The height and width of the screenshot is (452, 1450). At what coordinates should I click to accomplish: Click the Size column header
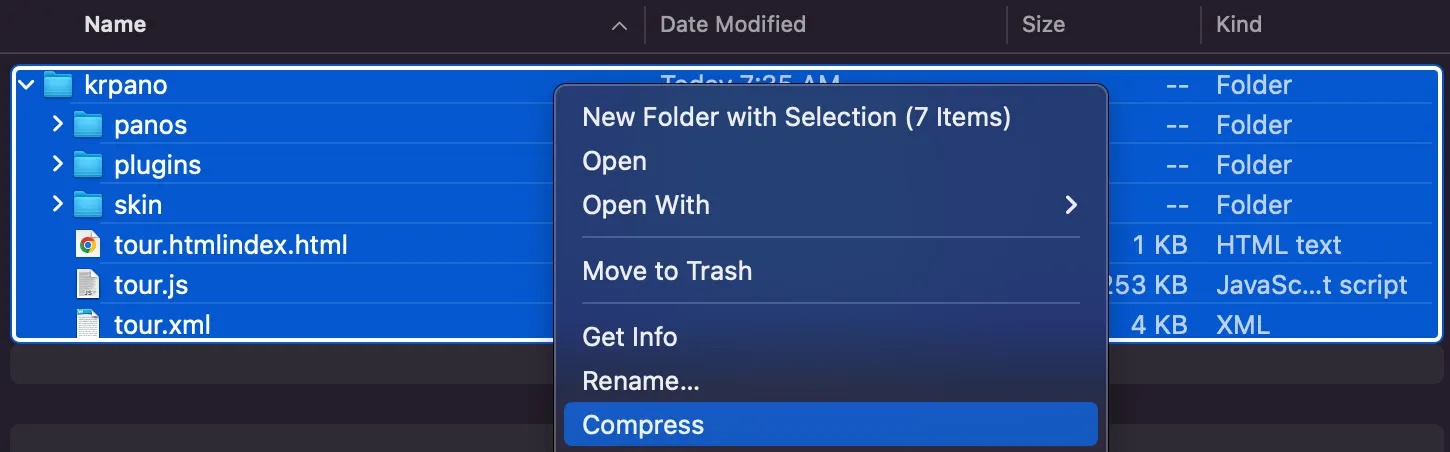click(x=1043, y=25)
